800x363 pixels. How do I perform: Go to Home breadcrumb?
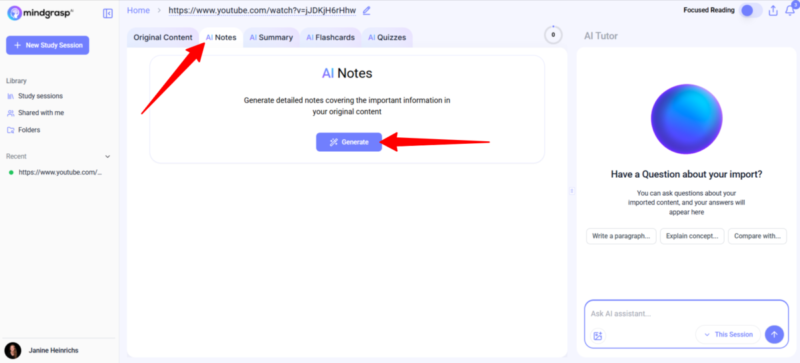coord(138,10)
